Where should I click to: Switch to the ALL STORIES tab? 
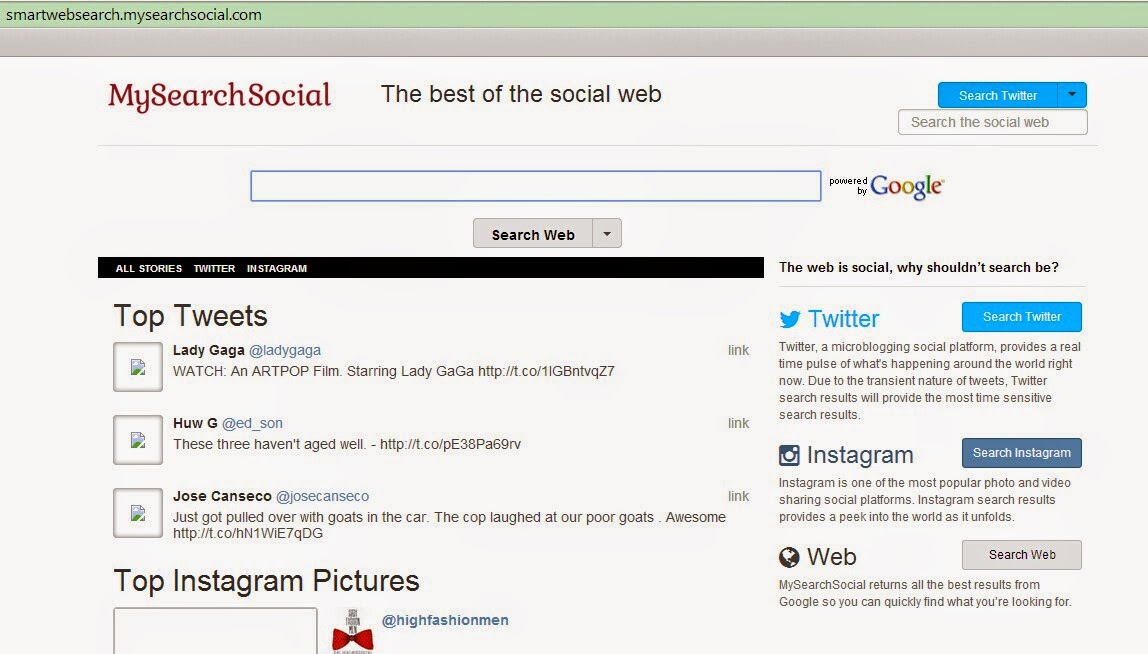click(149, 269)
